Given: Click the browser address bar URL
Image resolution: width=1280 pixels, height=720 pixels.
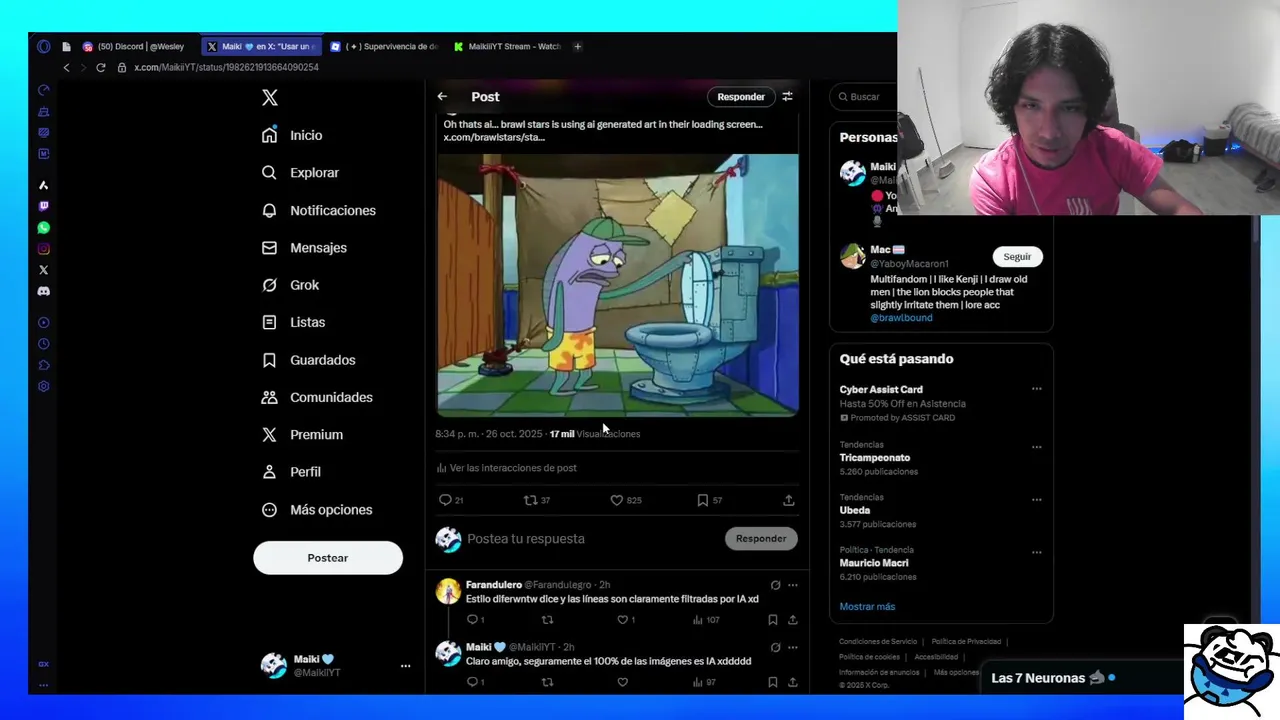Looking at the screenshot, I should pyautogui.click(x=226, y=67).
